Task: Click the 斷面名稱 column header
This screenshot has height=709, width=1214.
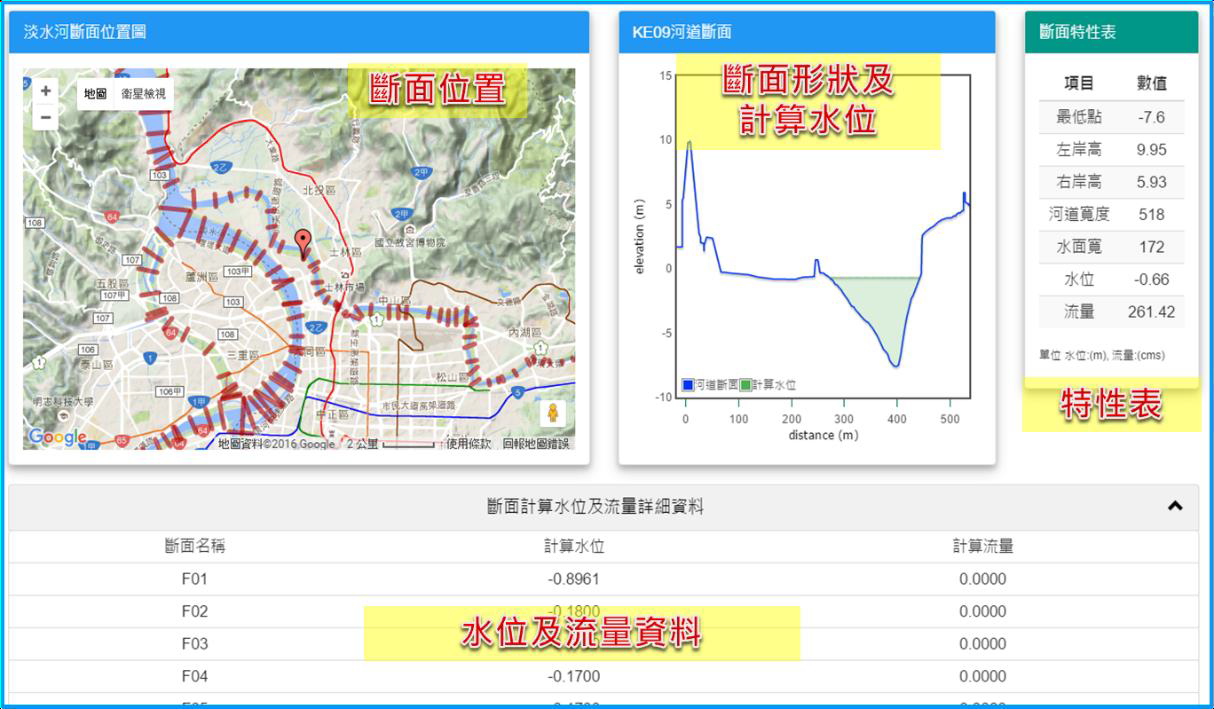Action: tap(195, 546)
